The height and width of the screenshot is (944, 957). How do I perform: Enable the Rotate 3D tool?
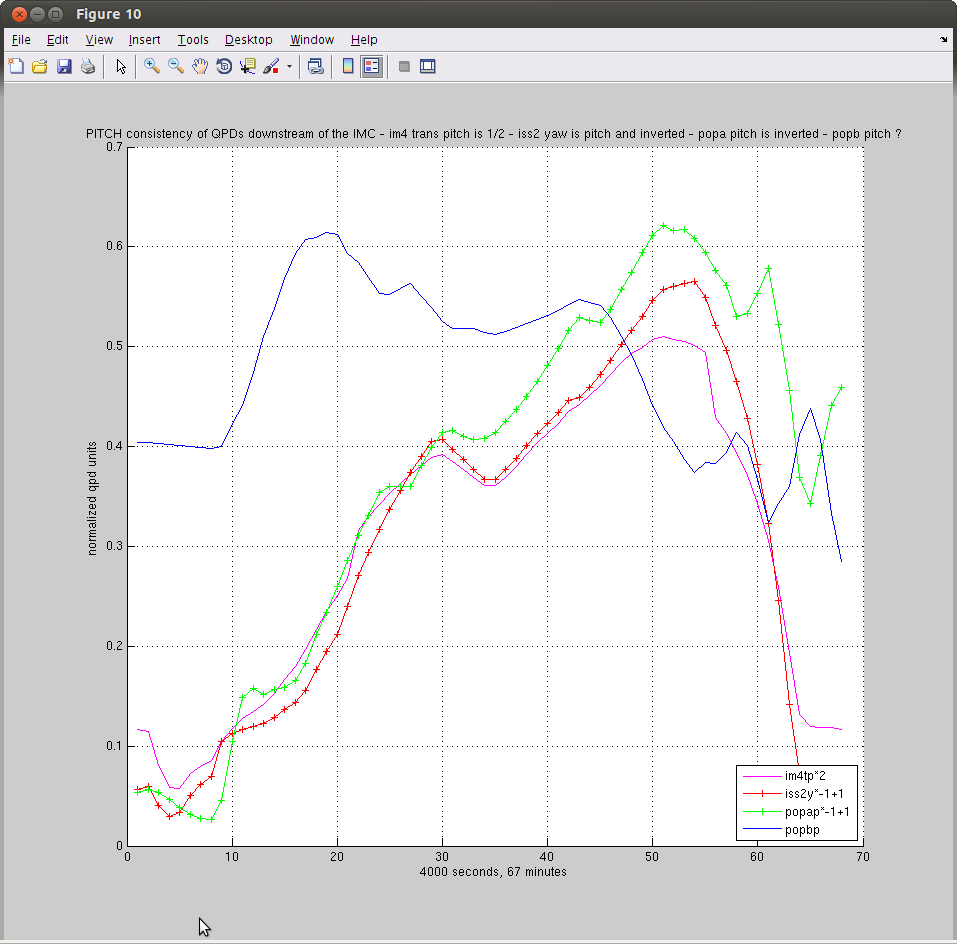[224, 66]
